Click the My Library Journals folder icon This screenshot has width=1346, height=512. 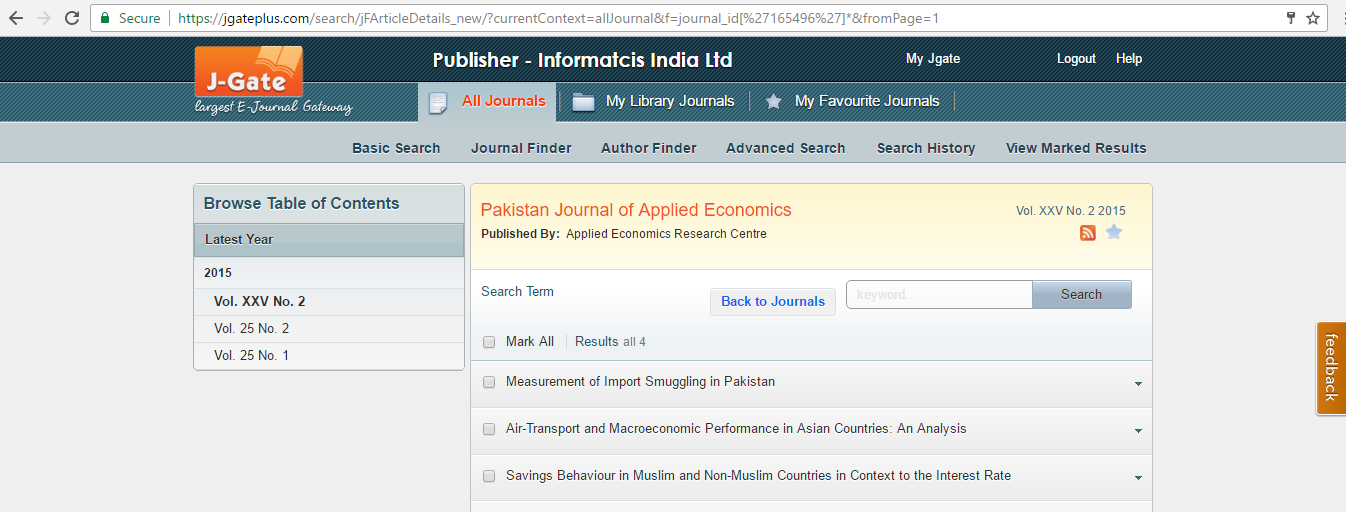(583, 102)
